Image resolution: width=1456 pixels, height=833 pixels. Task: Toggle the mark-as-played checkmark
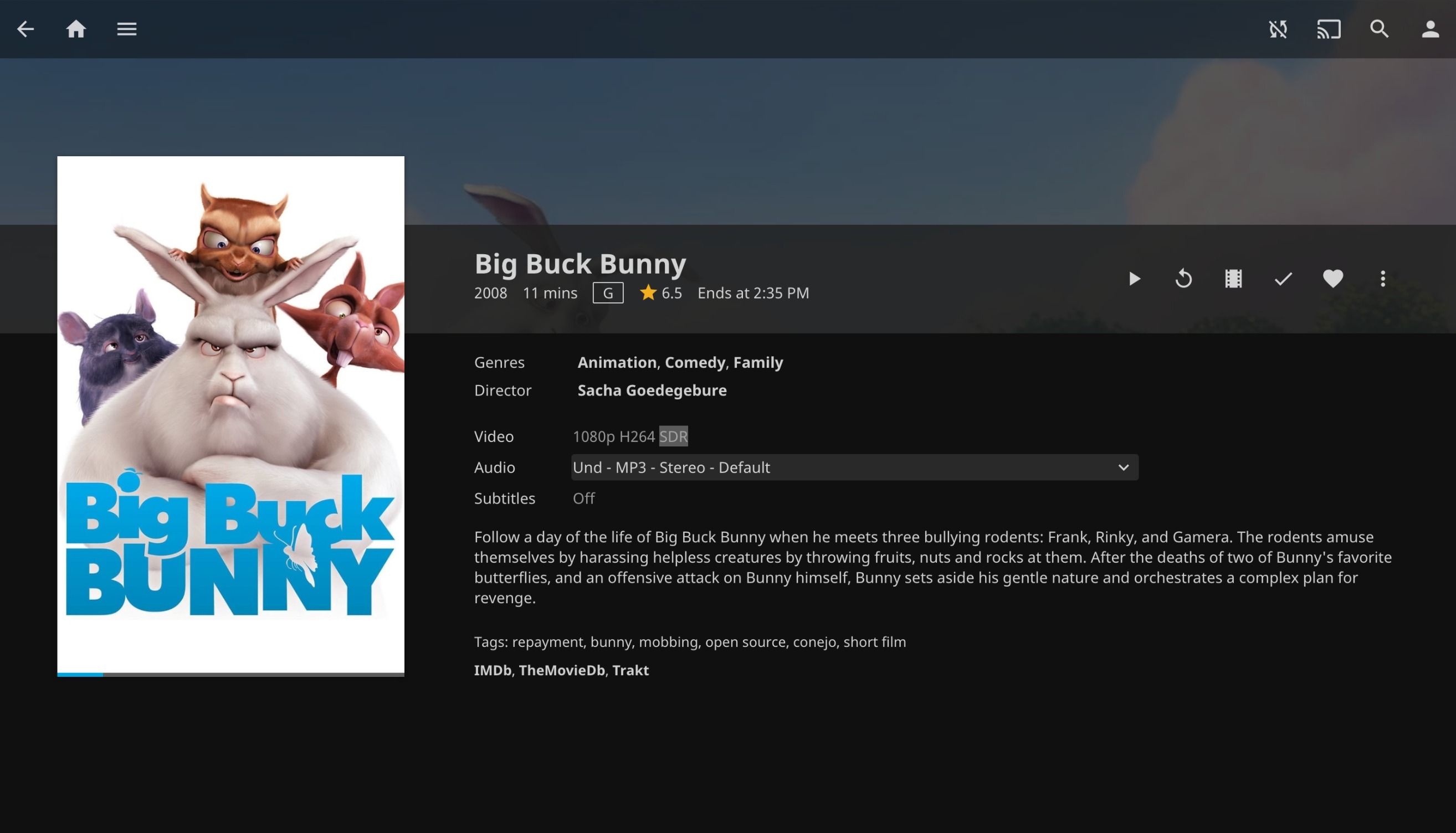tap(1283, 279)
